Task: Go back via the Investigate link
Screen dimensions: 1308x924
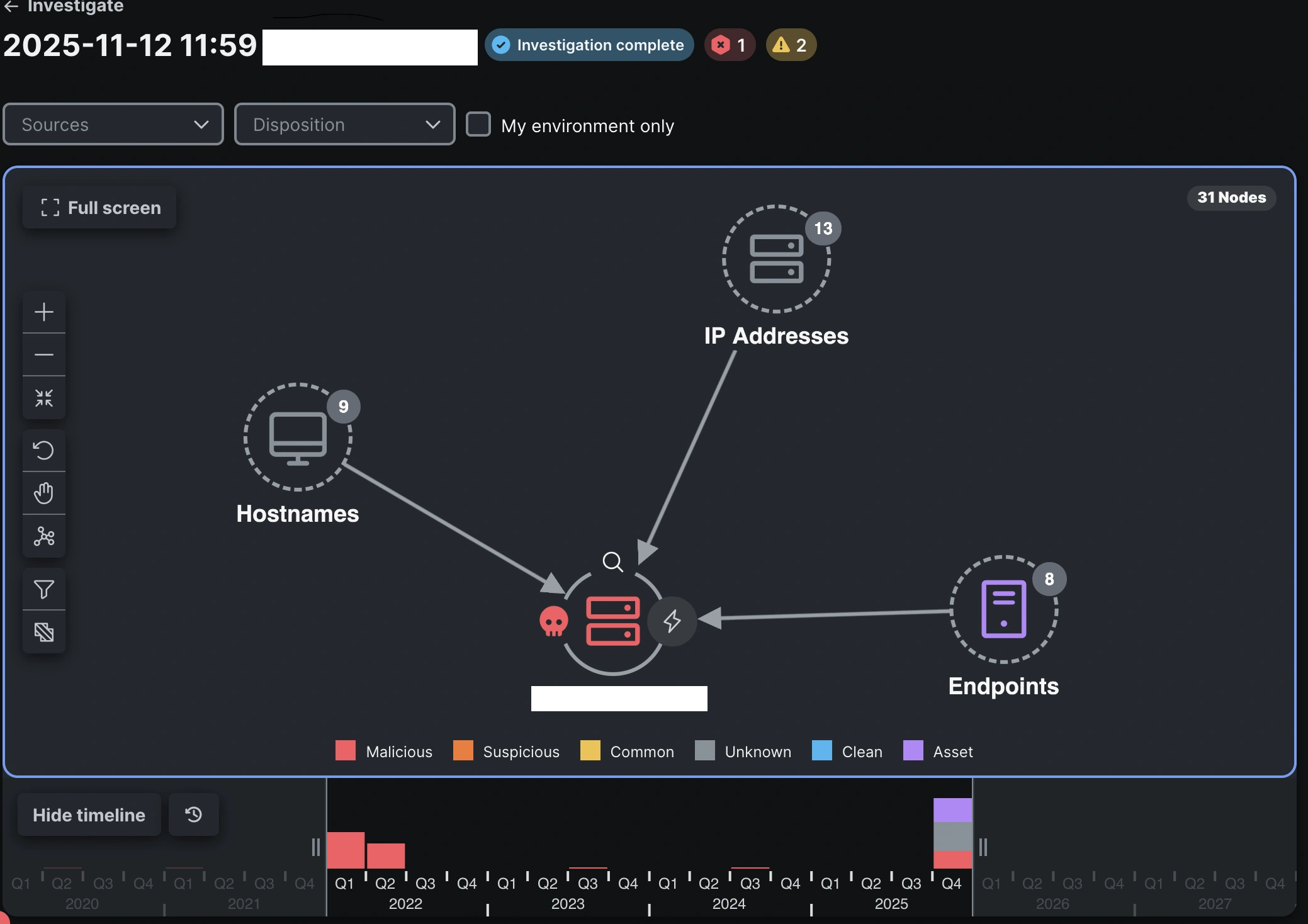Action: point(62,8)
